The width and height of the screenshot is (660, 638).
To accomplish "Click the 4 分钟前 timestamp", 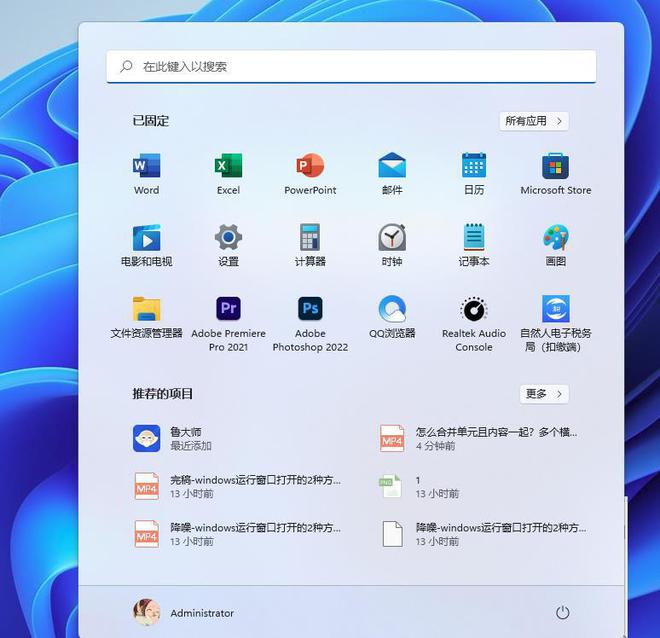I will (435, 446).
